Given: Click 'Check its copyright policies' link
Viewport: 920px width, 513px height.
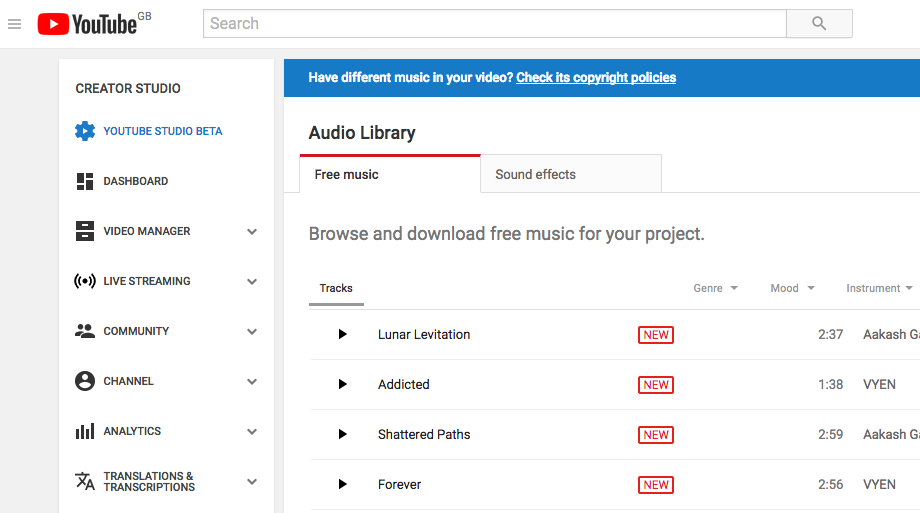Looking at the screenshot, I should coord(596,77).
